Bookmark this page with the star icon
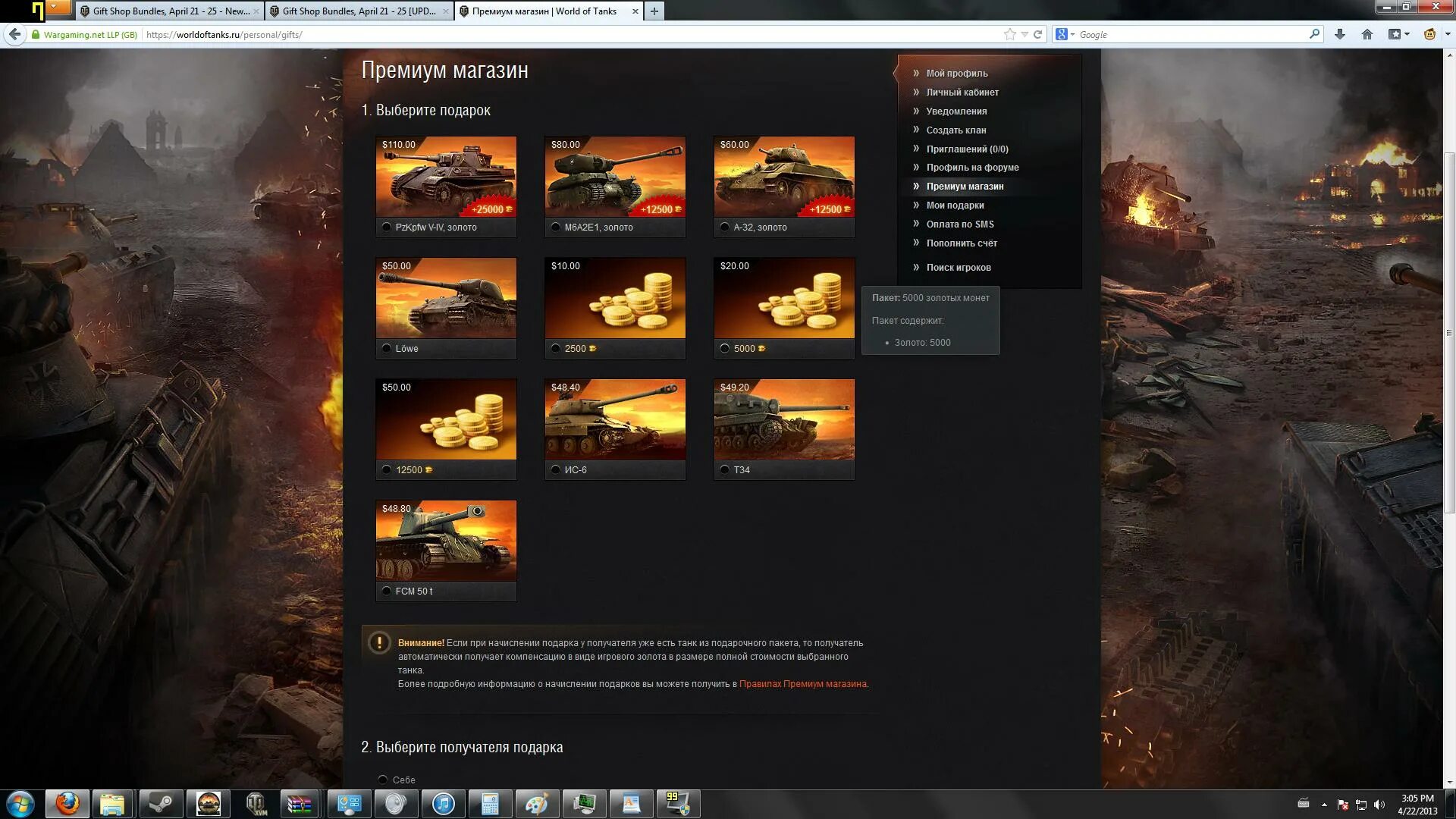The width and height of the screenshot is (1456, 819). (1009, 34)
